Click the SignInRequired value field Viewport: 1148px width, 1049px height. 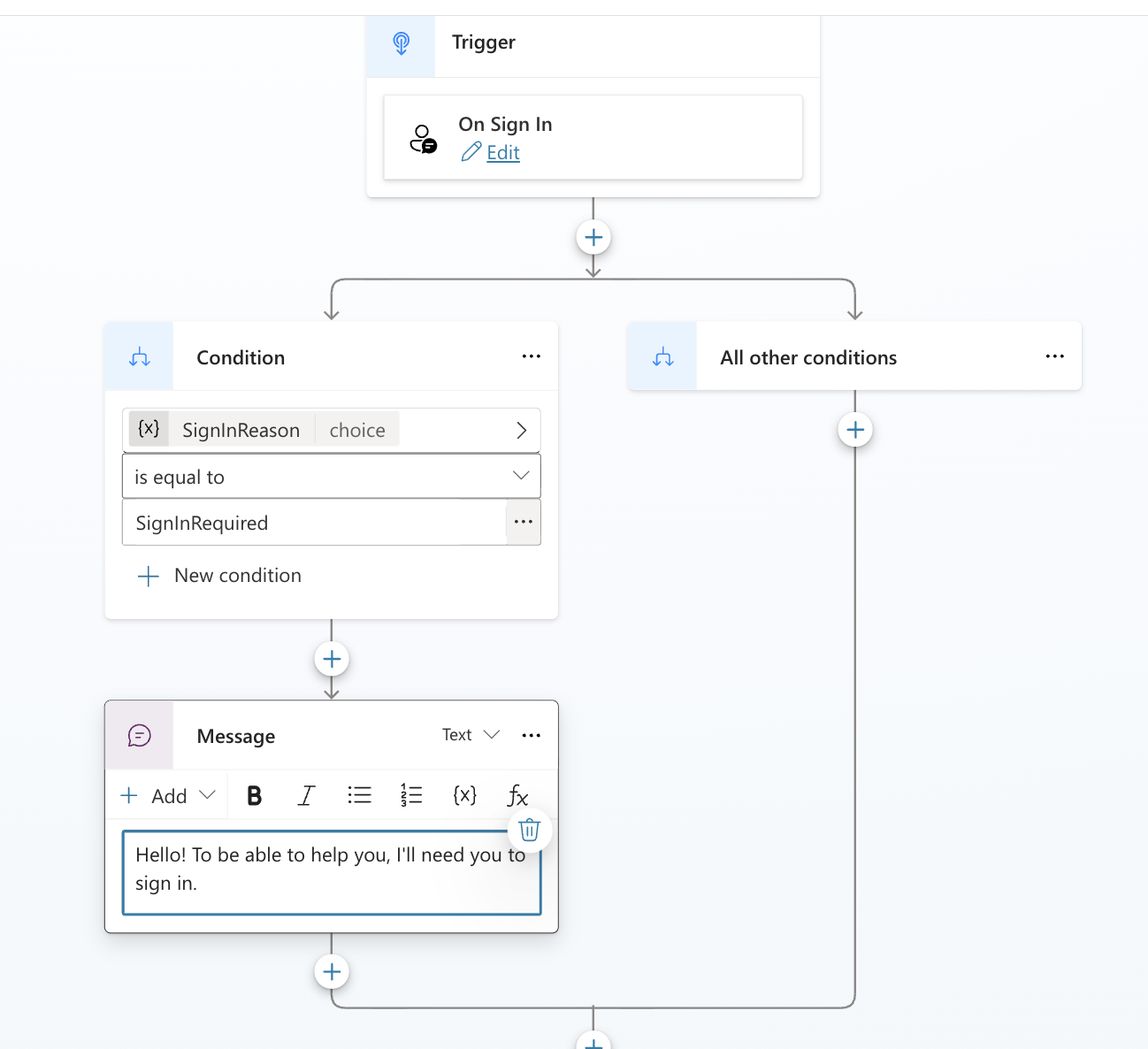(314, 523)
